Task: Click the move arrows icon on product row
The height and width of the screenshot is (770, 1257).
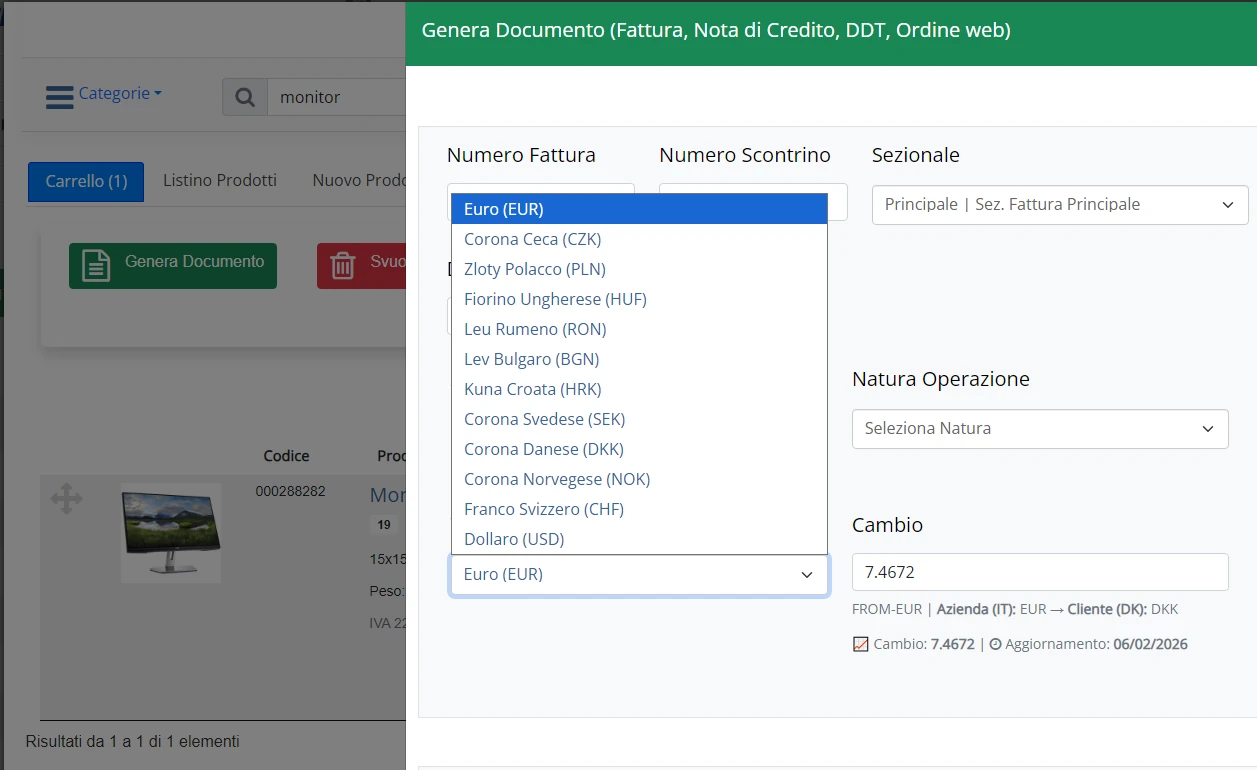Action: click(x=66, y=498)
